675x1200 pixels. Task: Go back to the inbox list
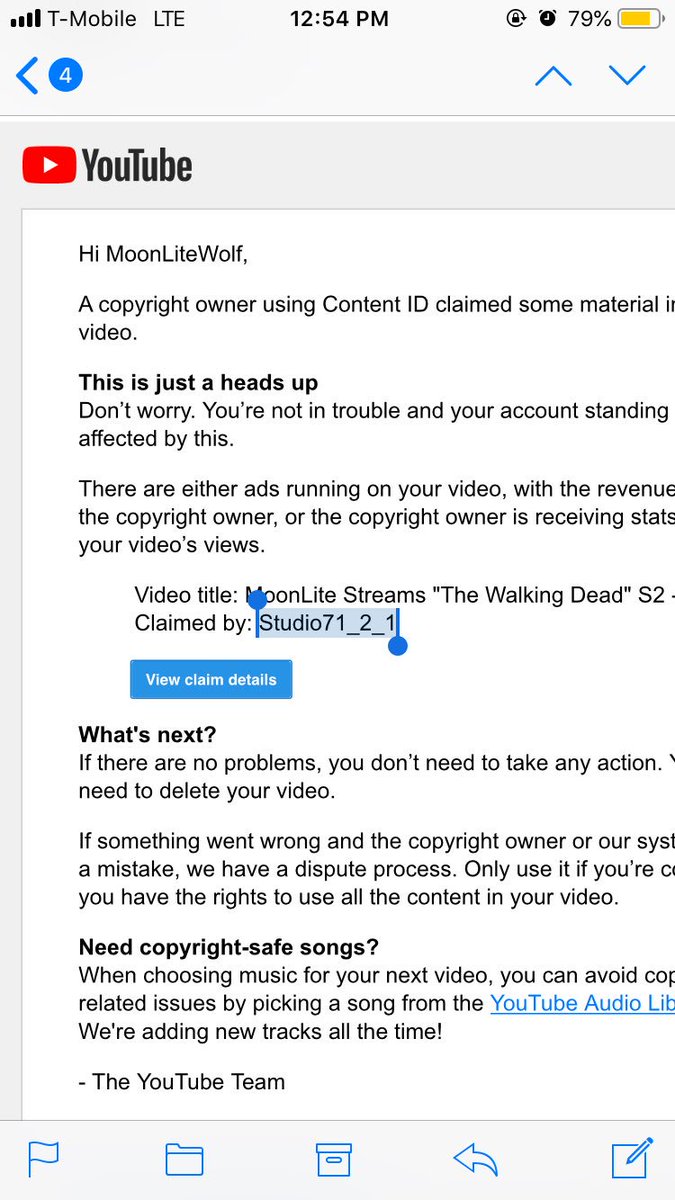click(x=28, y=76)
